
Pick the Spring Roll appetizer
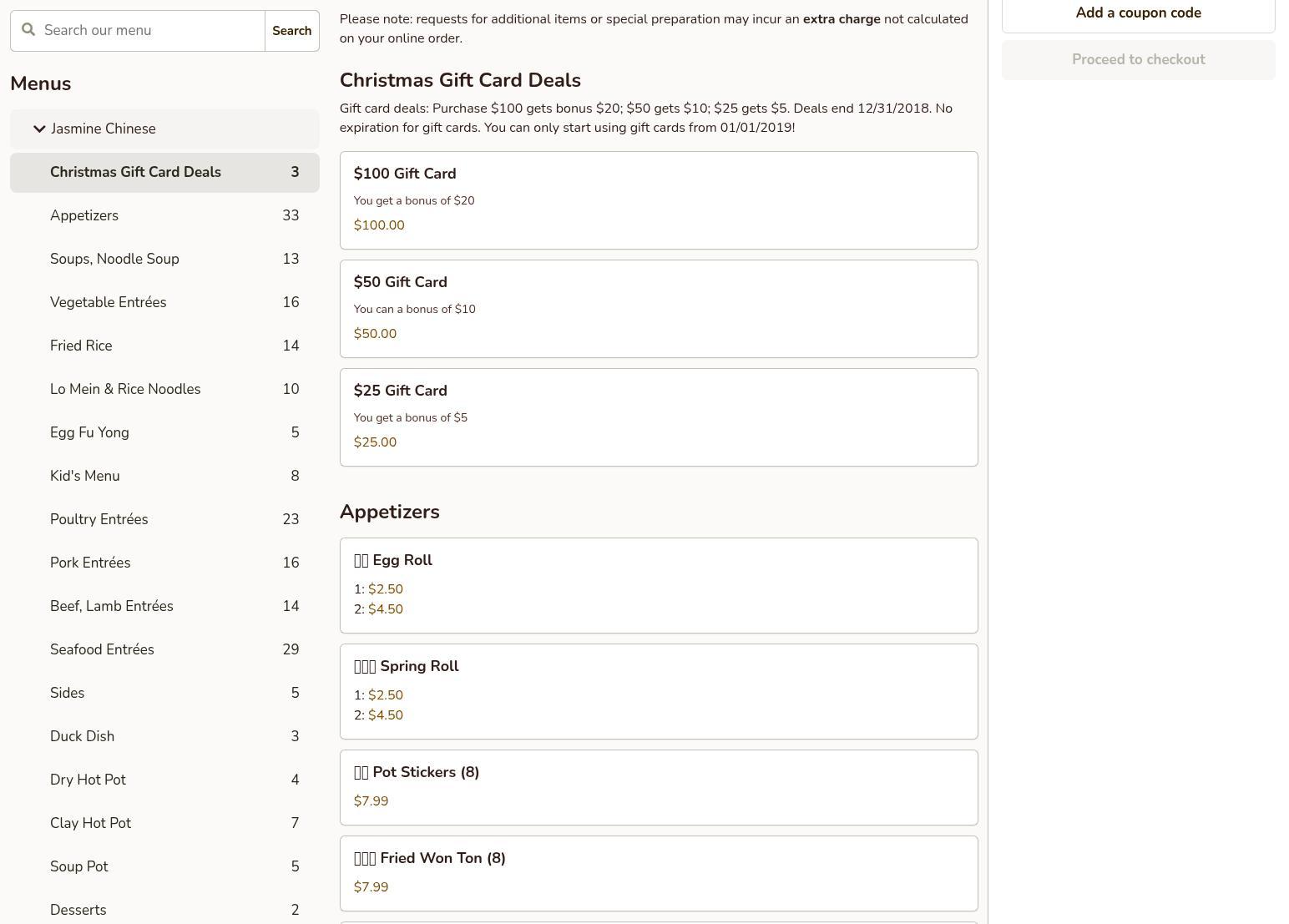pyautogui.click(x=658, y=691)
